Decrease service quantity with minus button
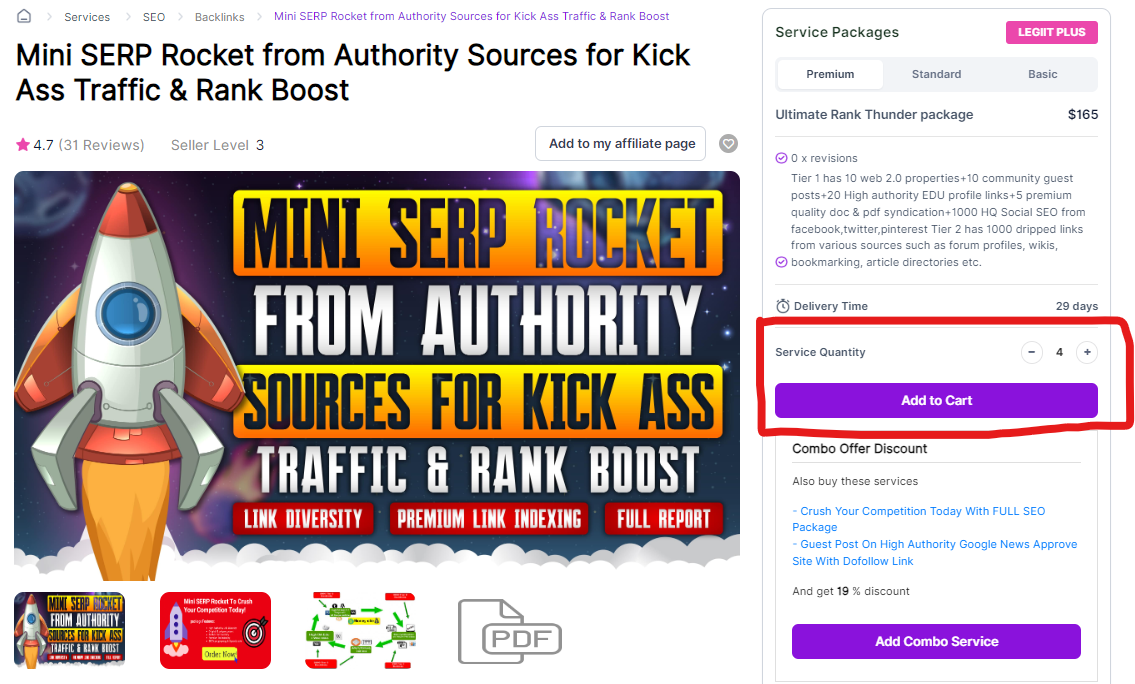The height and width of the screenshot is (684, 1135). (1031, 352)
